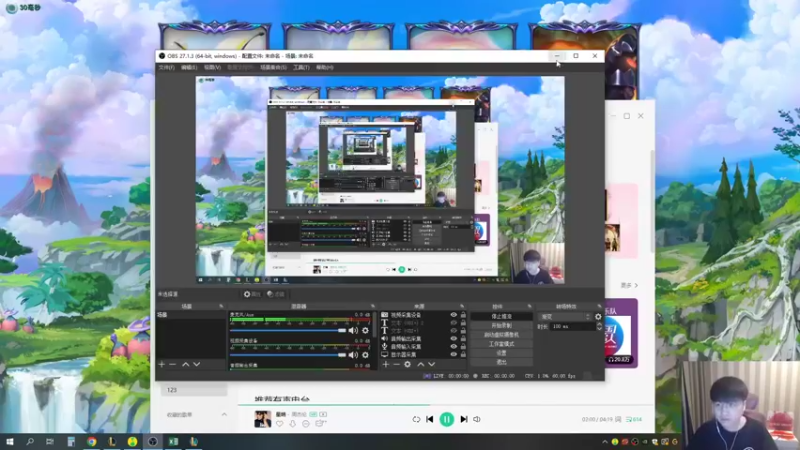
Task: Seek within the song progress bar
Action: coord(446,405)
